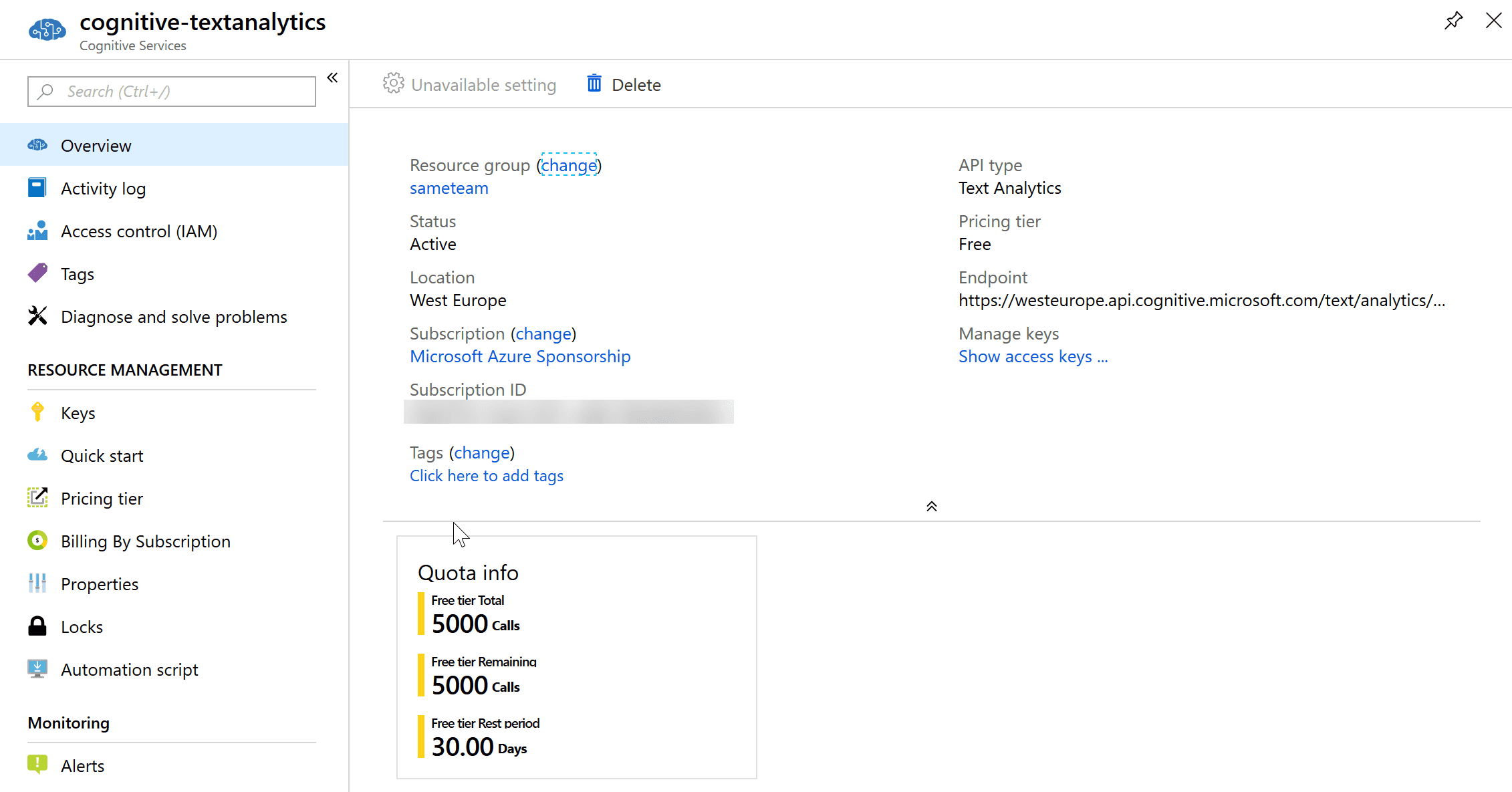Click the West Europe location value
Image resolution: width=1512 pixels, height=792 pixels.
(x=458, y=300)
